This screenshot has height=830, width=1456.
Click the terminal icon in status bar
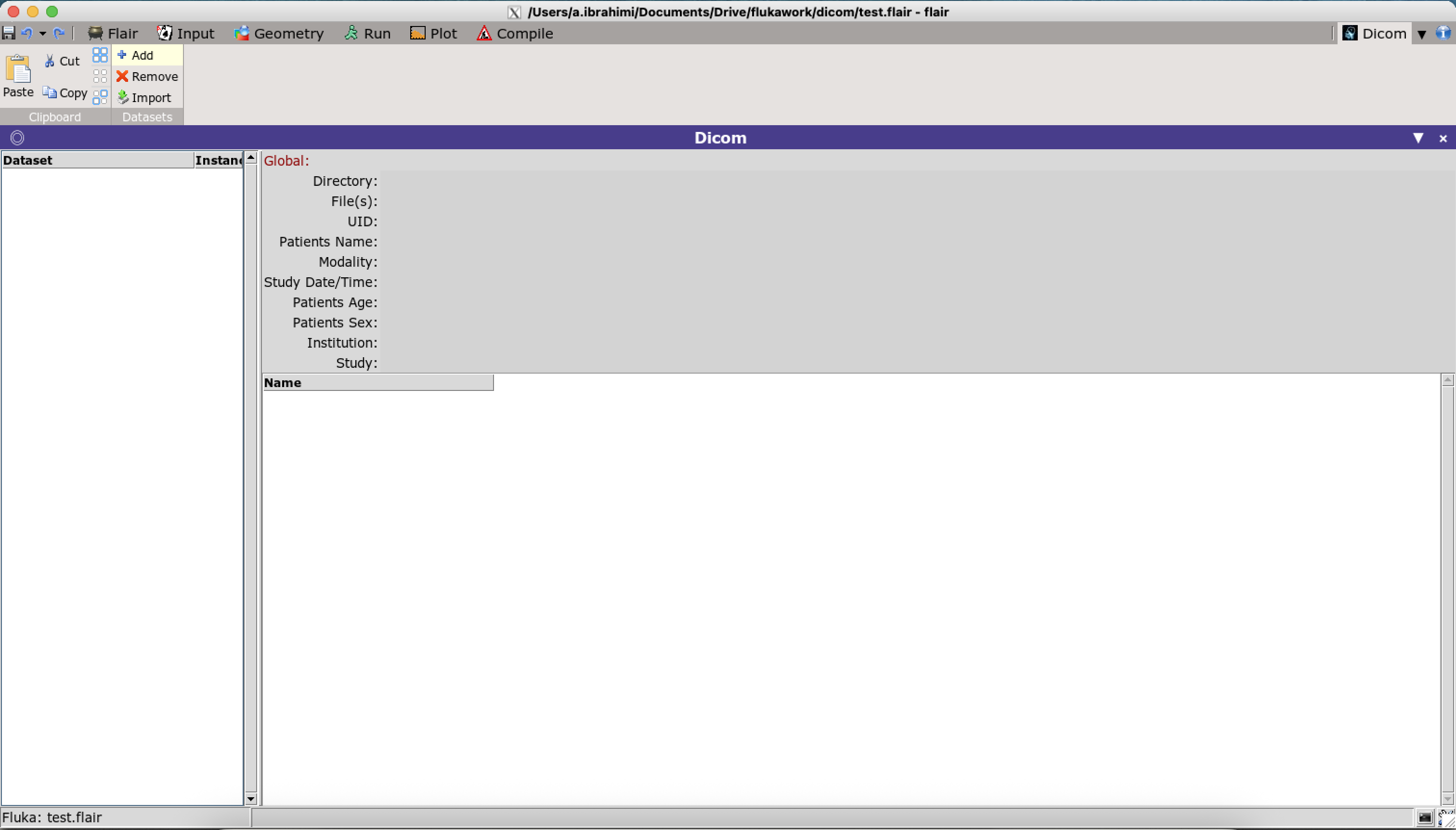click(x=1425, y=817)
